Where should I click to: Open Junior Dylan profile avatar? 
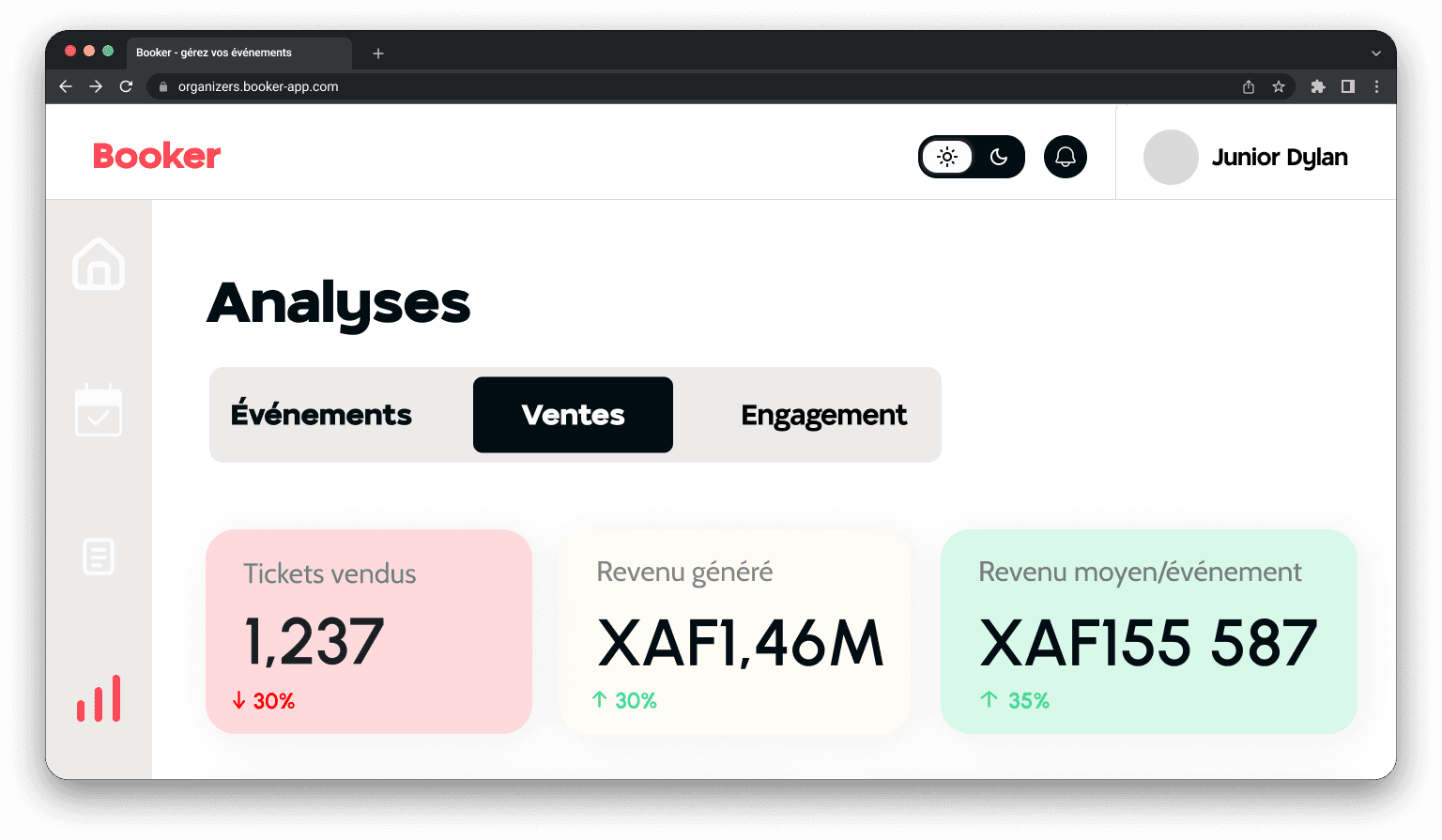1171,157
